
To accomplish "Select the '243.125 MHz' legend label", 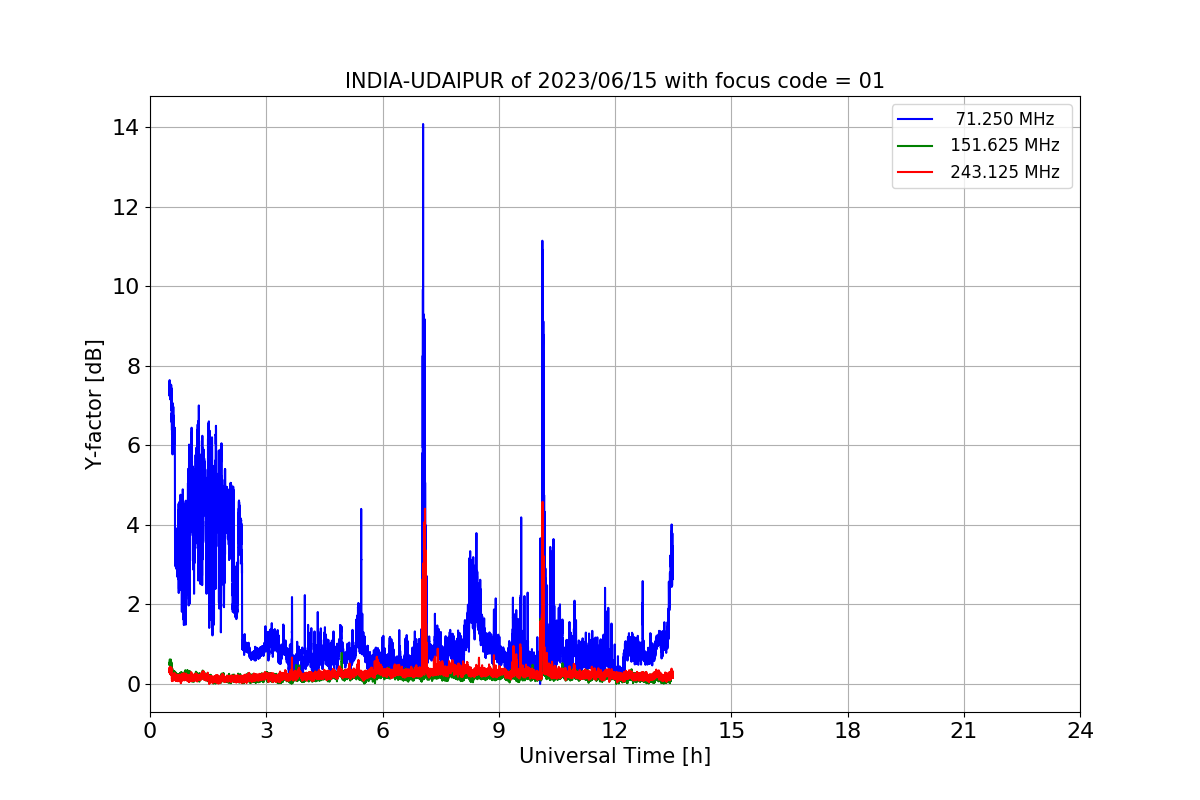I will [x=1005, y=172].
